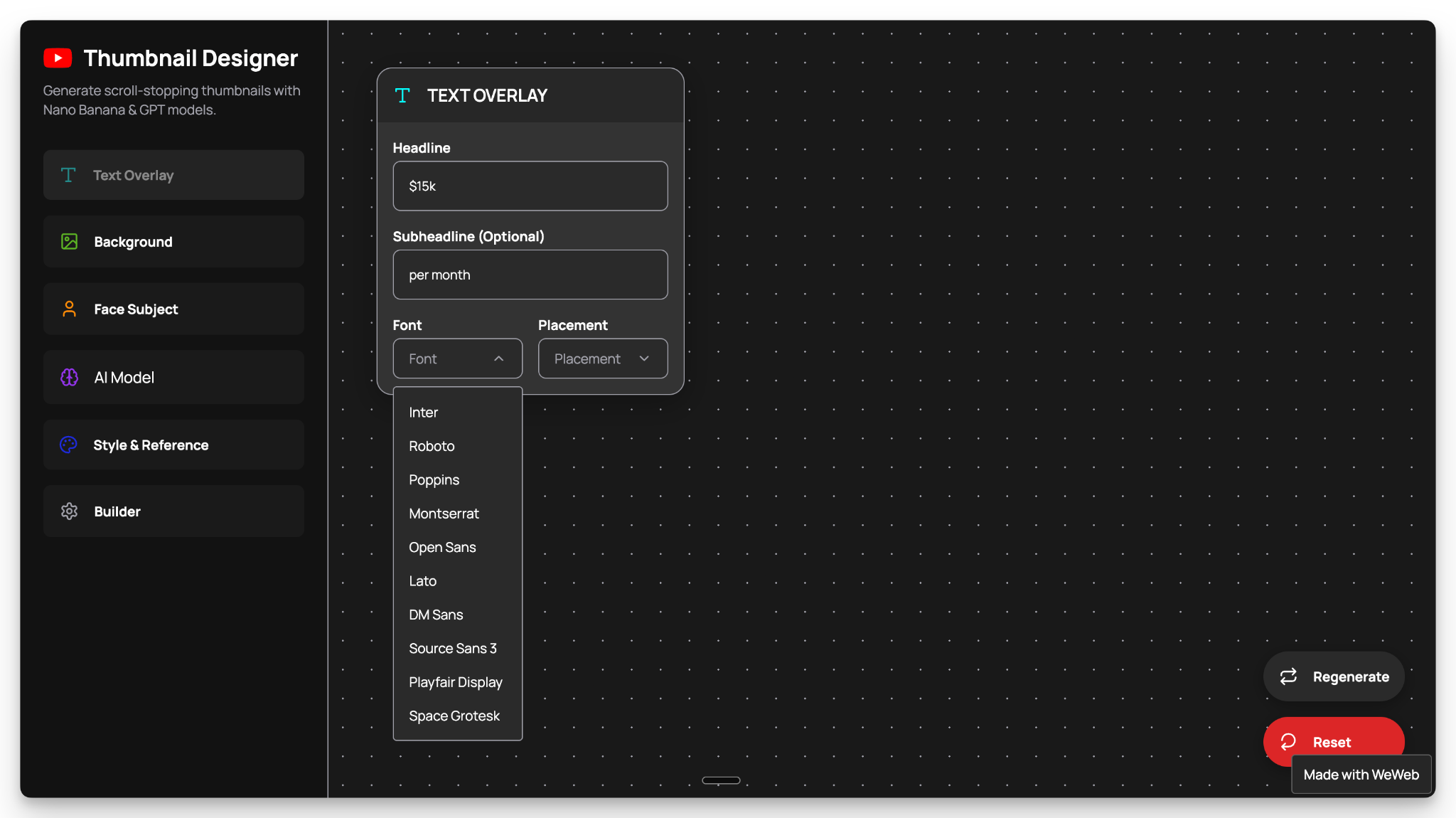The height and width of the screenshot is (818, 1456).
Task: Click the Regenerate arrows icon
Action: click(x=1288, y=676)
